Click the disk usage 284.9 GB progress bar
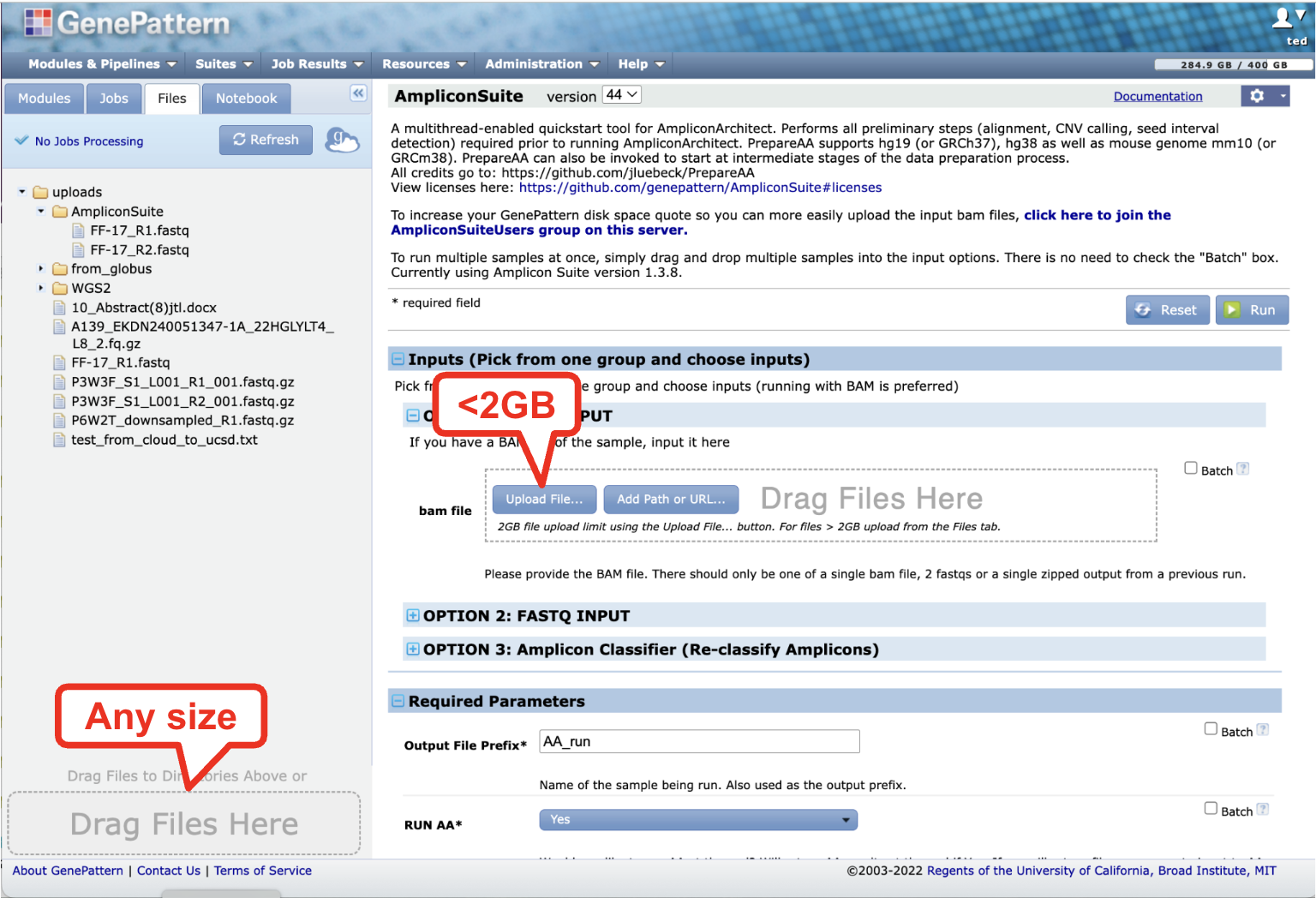This screenshot has height=898, width=1316. [1233, 65]
